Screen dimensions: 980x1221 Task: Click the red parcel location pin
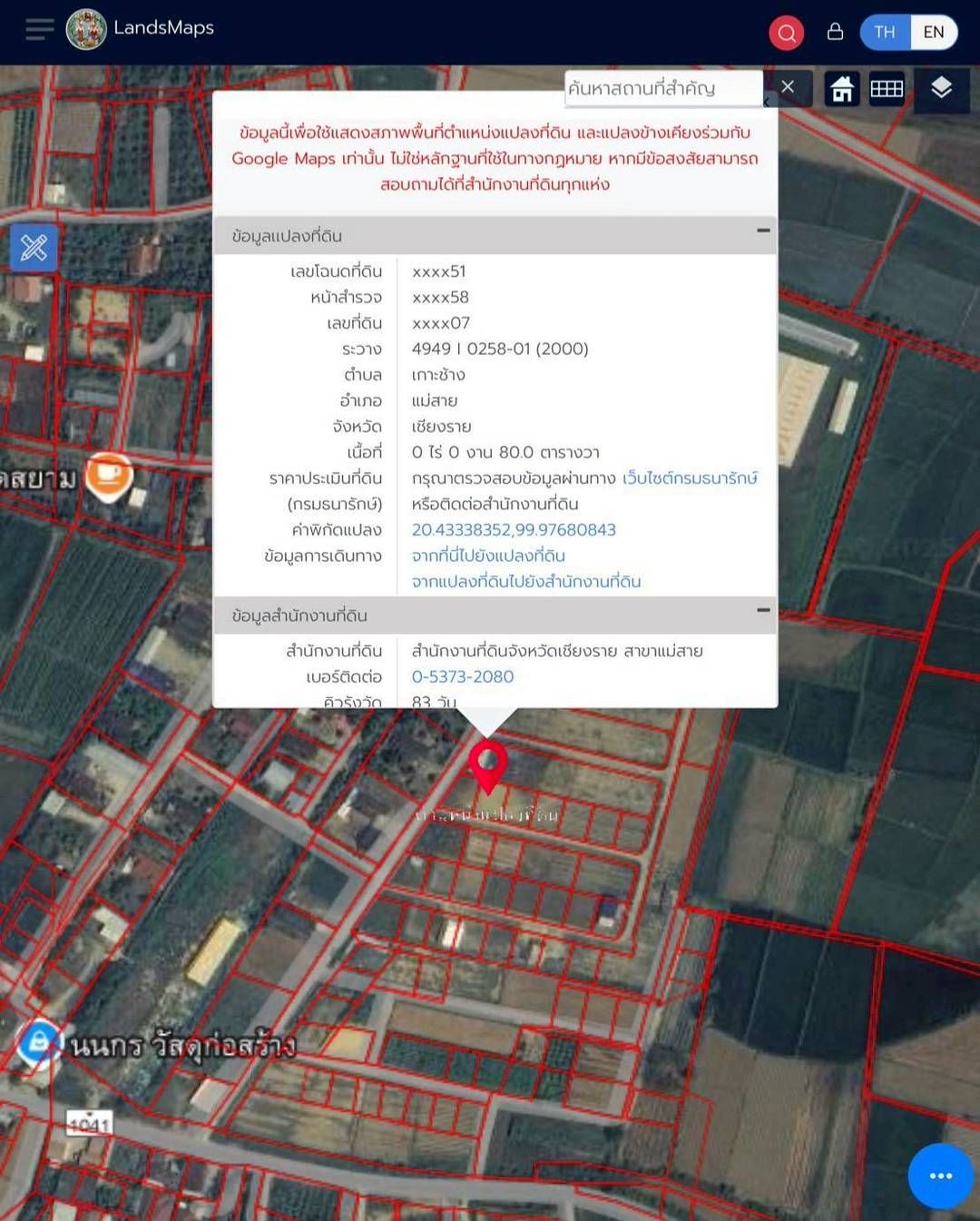coord(487,766)
